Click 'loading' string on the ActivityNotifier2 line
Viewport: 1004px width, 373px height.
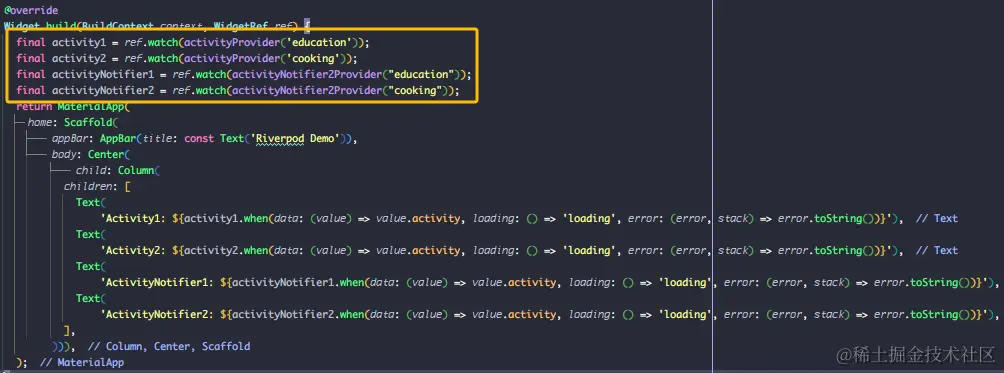tap(685, 314)
